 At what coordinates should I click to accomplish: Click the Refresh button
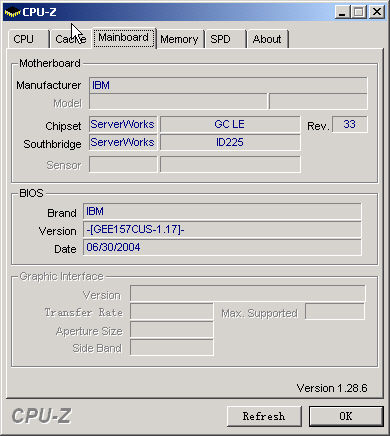pos(264,416)
